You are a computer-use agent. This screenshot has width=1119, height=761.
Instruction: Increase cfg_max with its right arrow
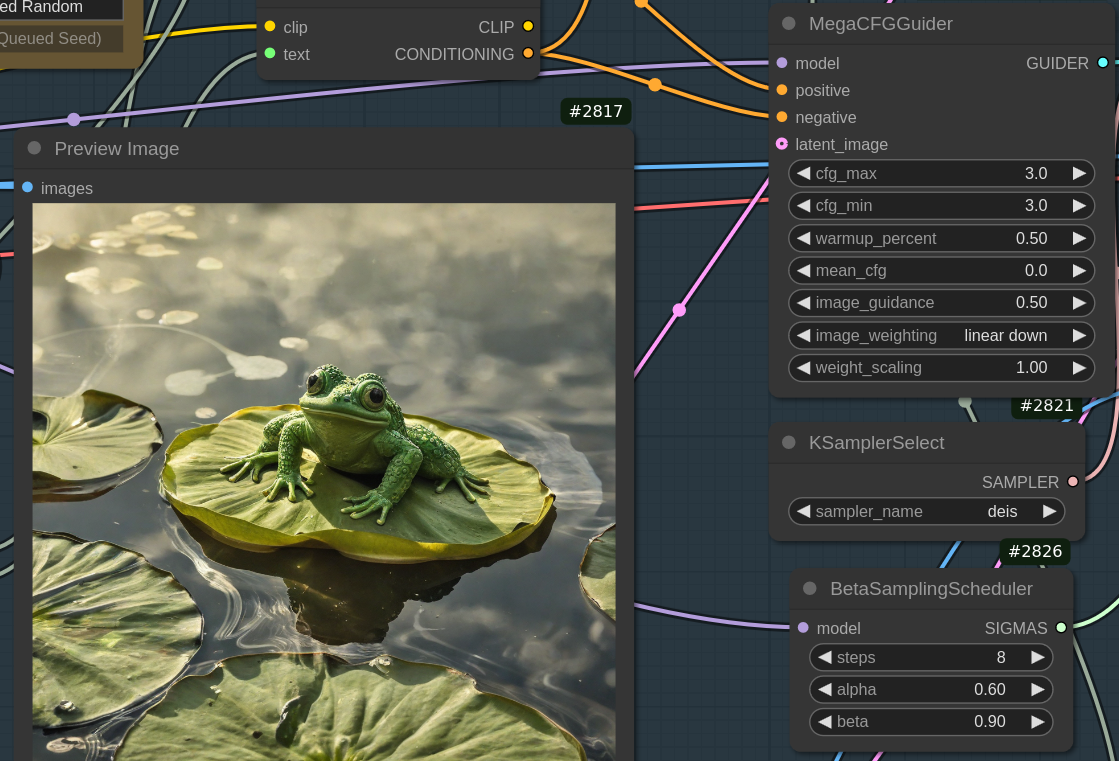tap(1079, 173)
